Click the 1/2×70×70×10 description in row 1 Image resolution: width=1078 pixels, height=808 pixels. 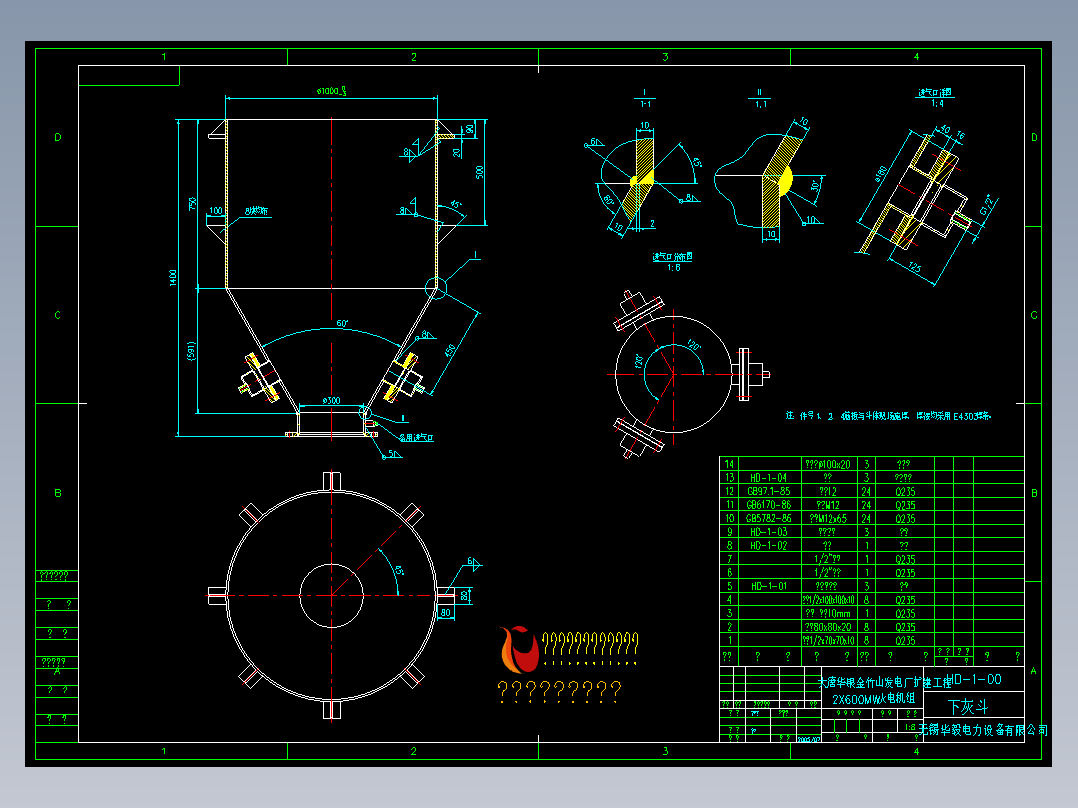point(828,640)
